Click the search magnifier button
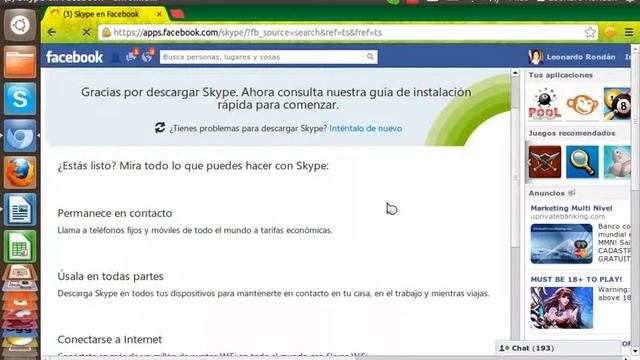Image resolution: width=640 pixels, height=360 pixels. coord(370,57)
